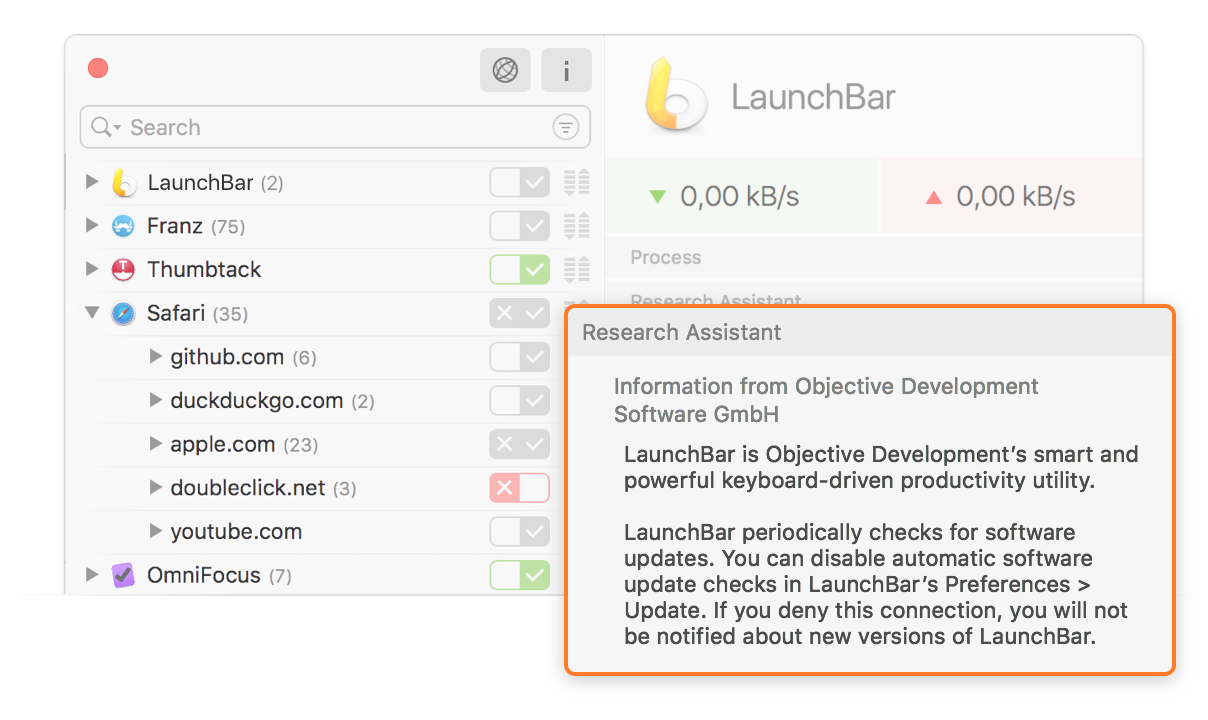Select the Safari (35) row label

(197, 314)
